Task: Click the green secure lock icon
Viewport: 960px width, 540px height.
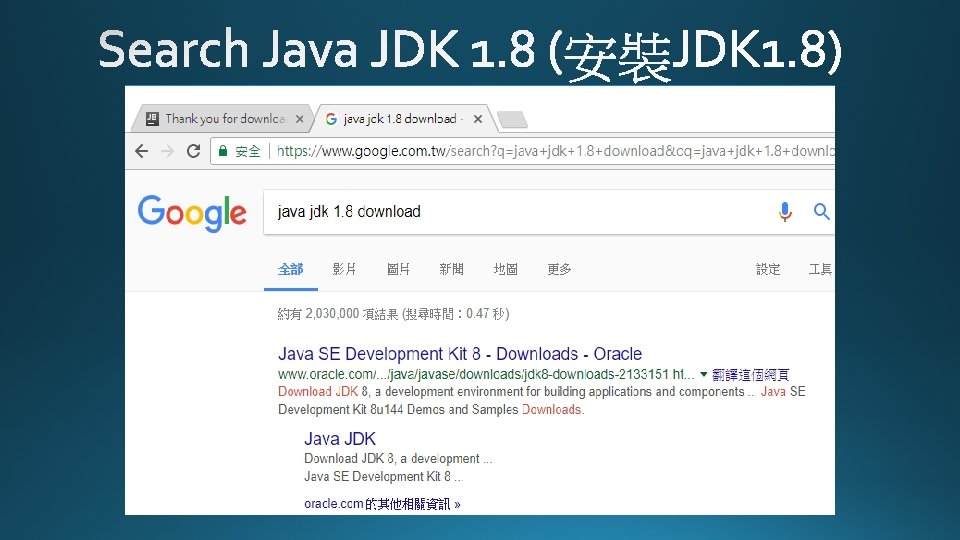Action: click(x=223, y=151)
